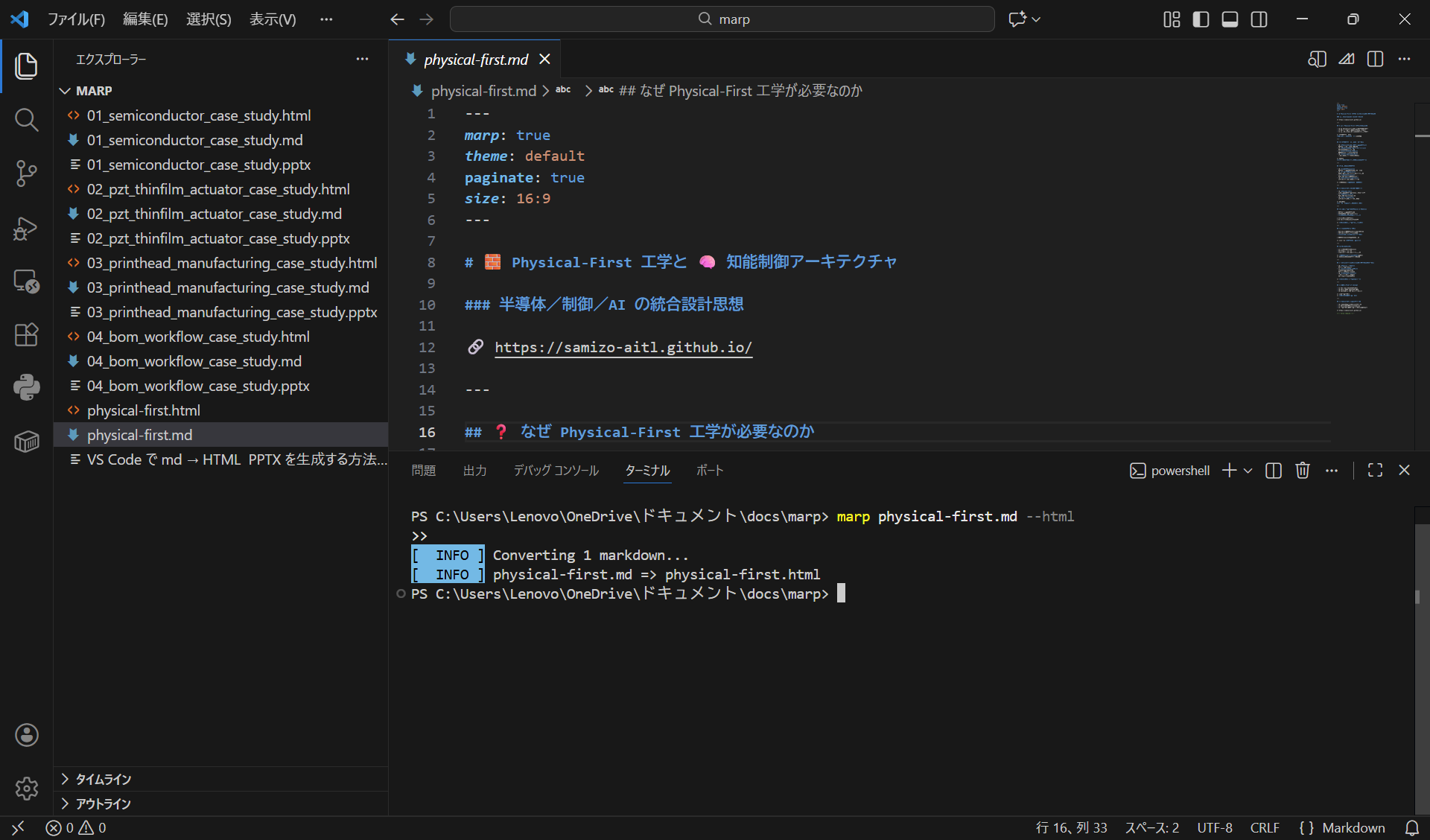Image resolution: width=1430 pixels, height=840 pixels.
Task: Open Manage gear icon
Action: click(x=26, y=788)
